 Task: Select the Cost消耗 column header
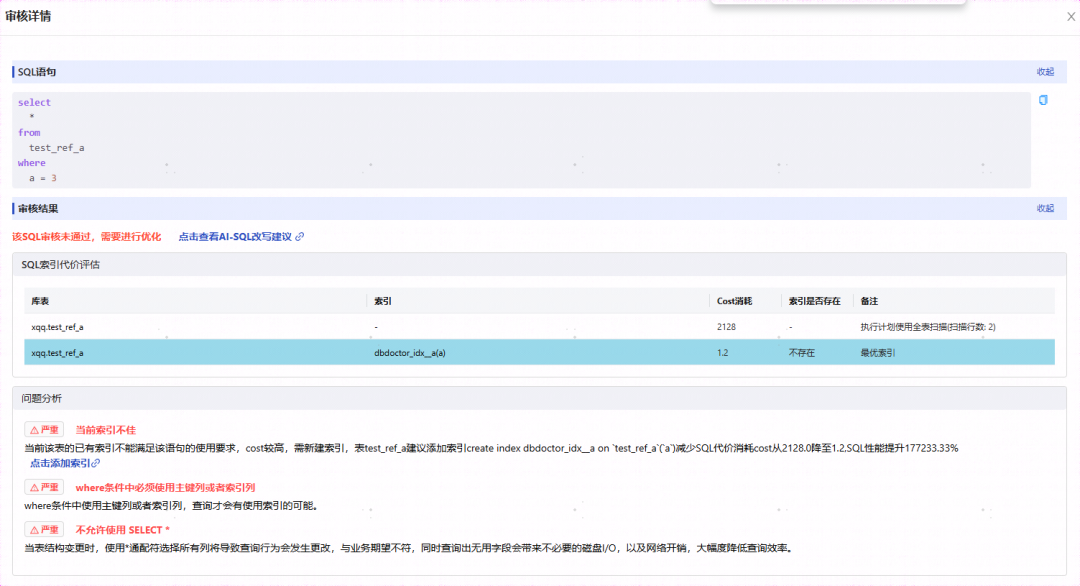pos(734,301)
